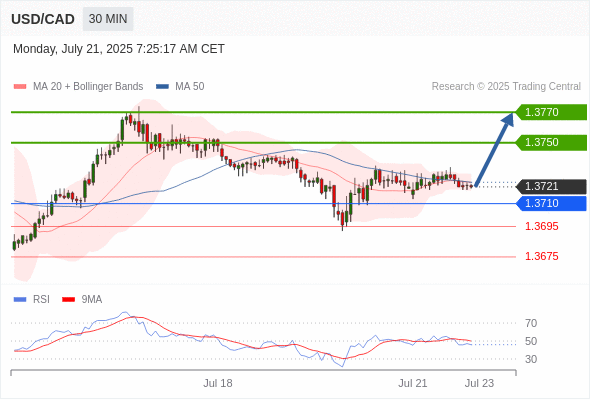This screenshot has height=400, width=590.
Task: Toggle the MA 20 + Bollinger Bands label
Action: pyautogui.click(x=88, y=87)
